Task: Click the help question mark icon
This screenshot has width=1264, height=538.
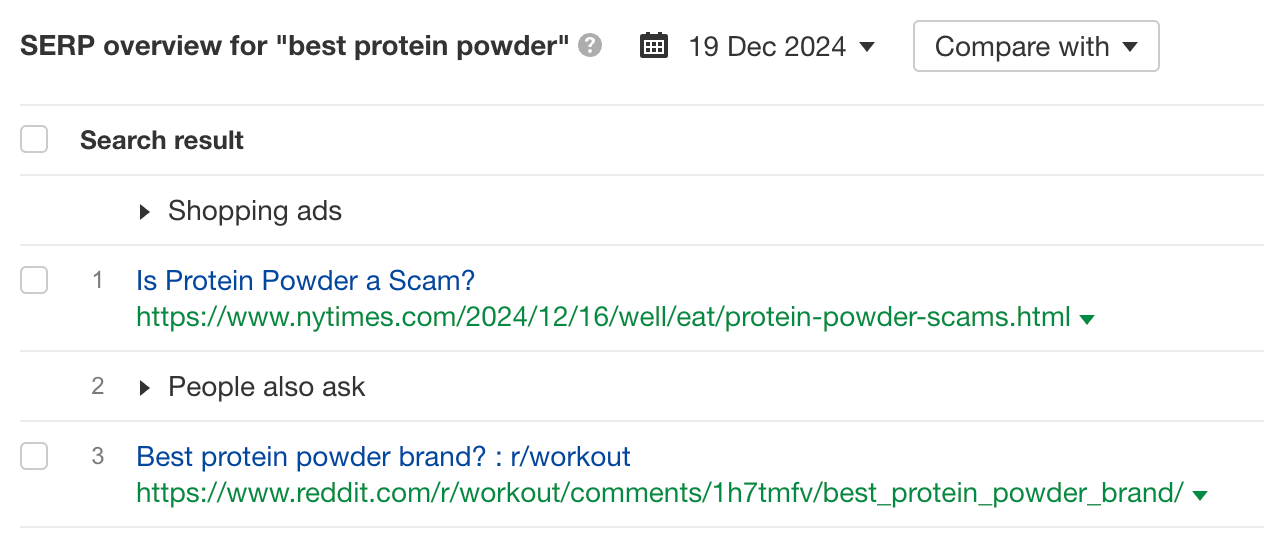Action: click(591, 46)
